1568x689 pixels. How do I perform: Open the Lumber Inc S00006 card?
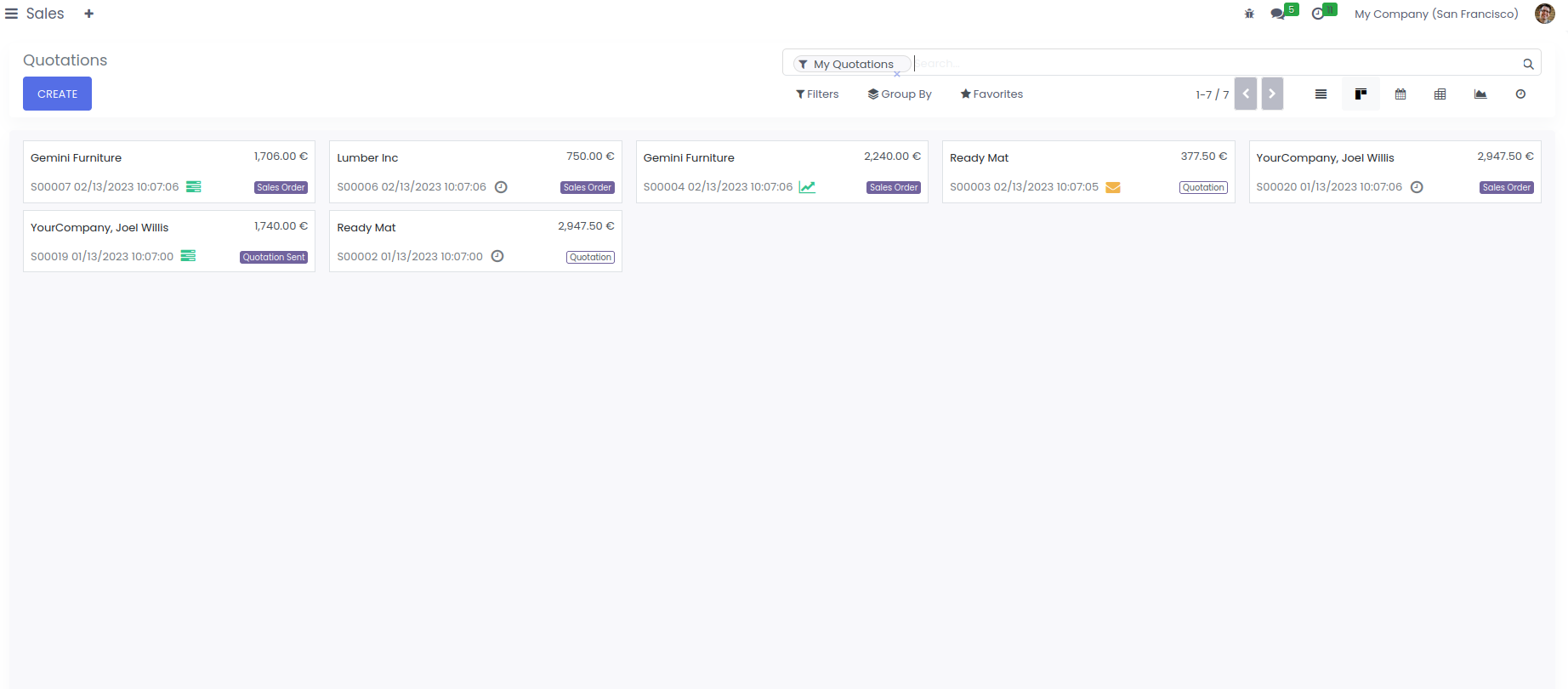click(475, 172)
